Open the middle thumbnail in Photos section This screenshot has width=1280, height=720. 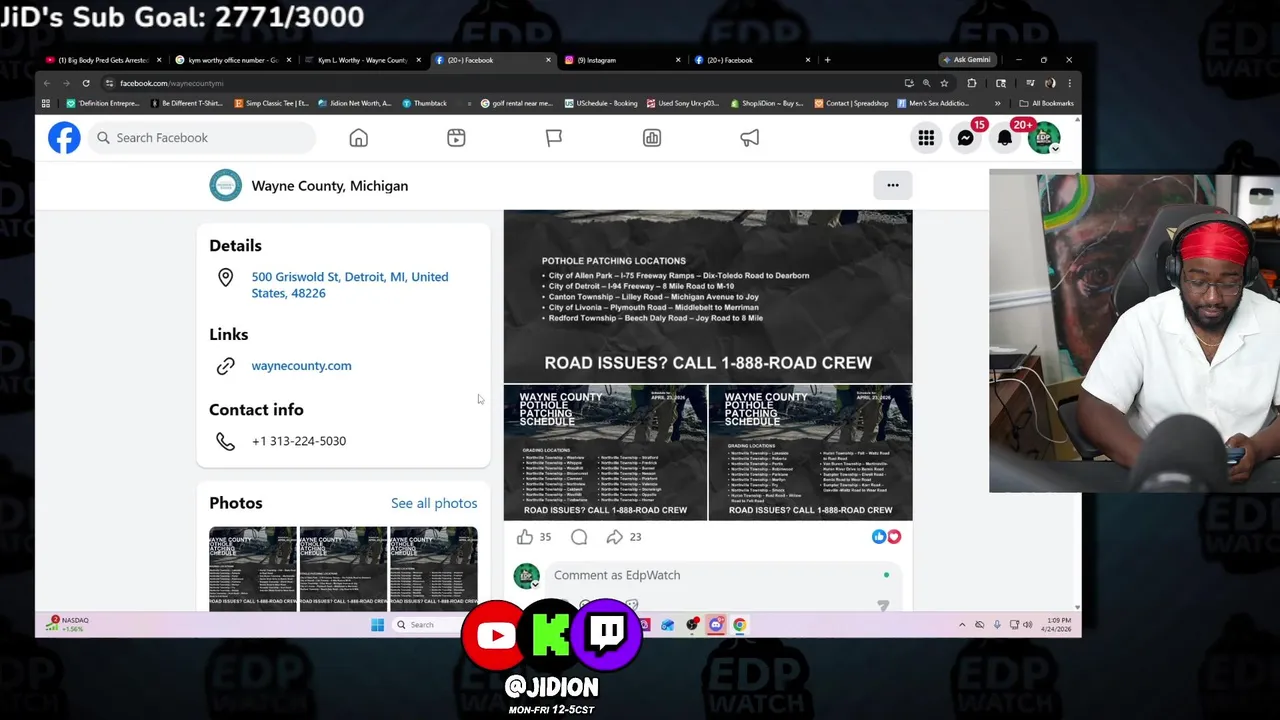(343, 568)
